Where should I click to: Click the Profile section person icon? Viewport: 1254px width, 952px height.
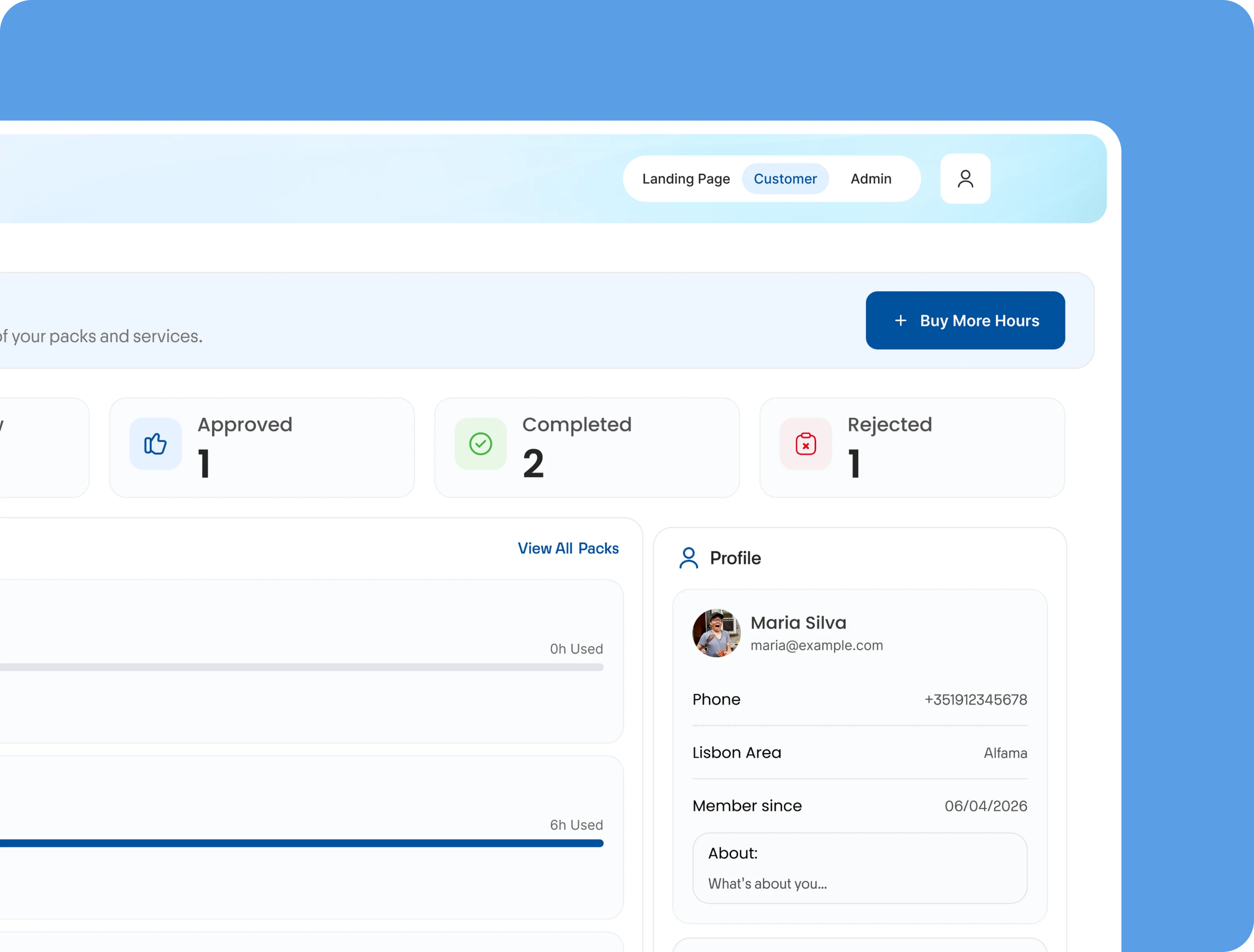click(x=689, y=558)
